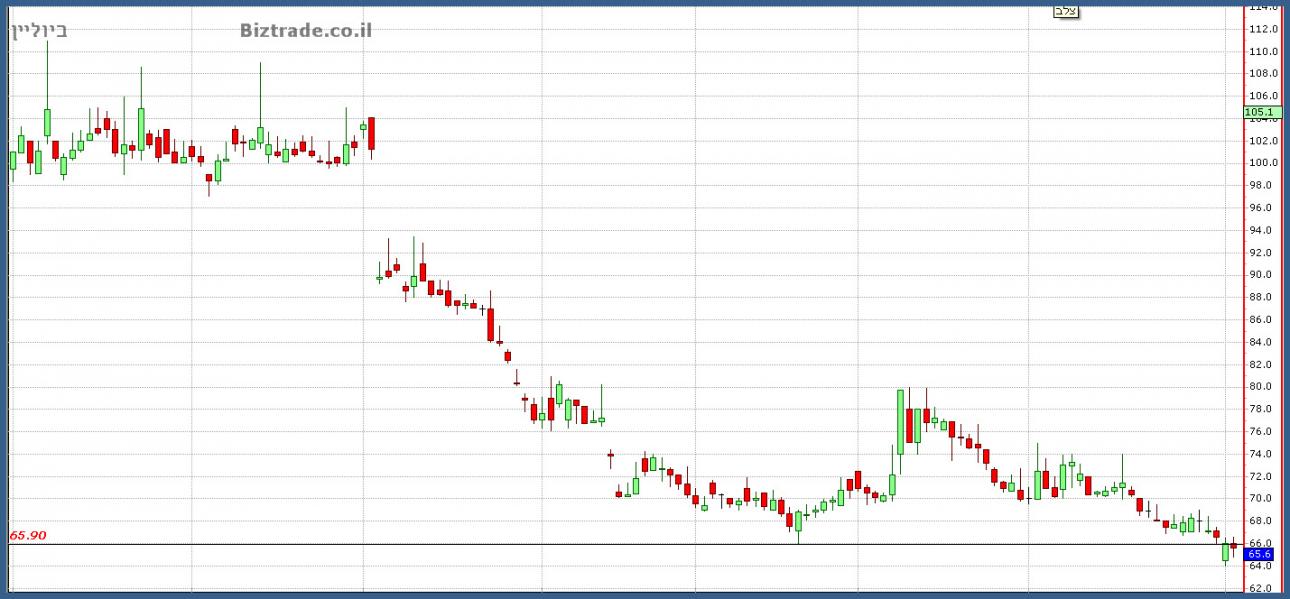The height and width of the screenshot is (599, 1290).
Task: Select the rightmost red candle on chart
Action: [x=1234, y=545]
